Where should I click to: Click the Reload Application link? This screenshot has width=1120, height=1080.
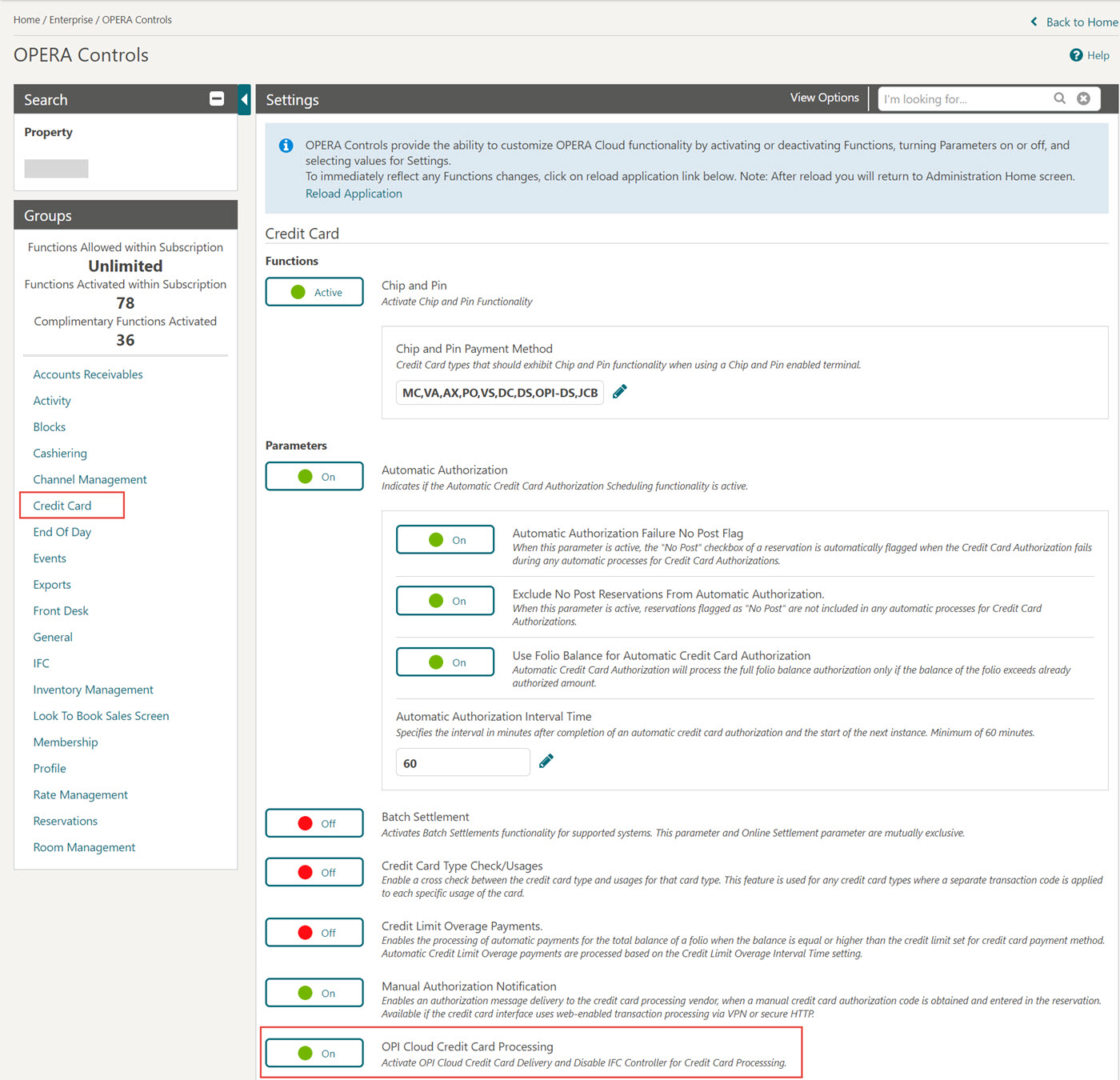tap(354, 193)
